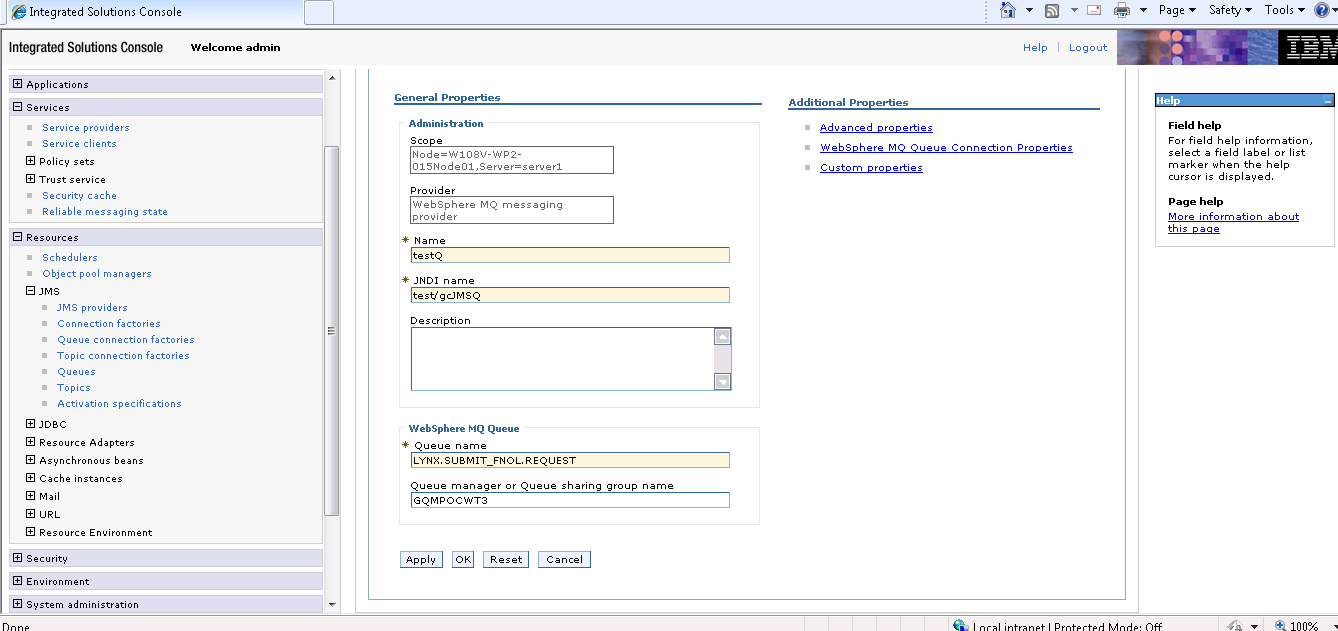Collapse the JMS node
This screenshot has height=631, width=1338.
(31, 291)
